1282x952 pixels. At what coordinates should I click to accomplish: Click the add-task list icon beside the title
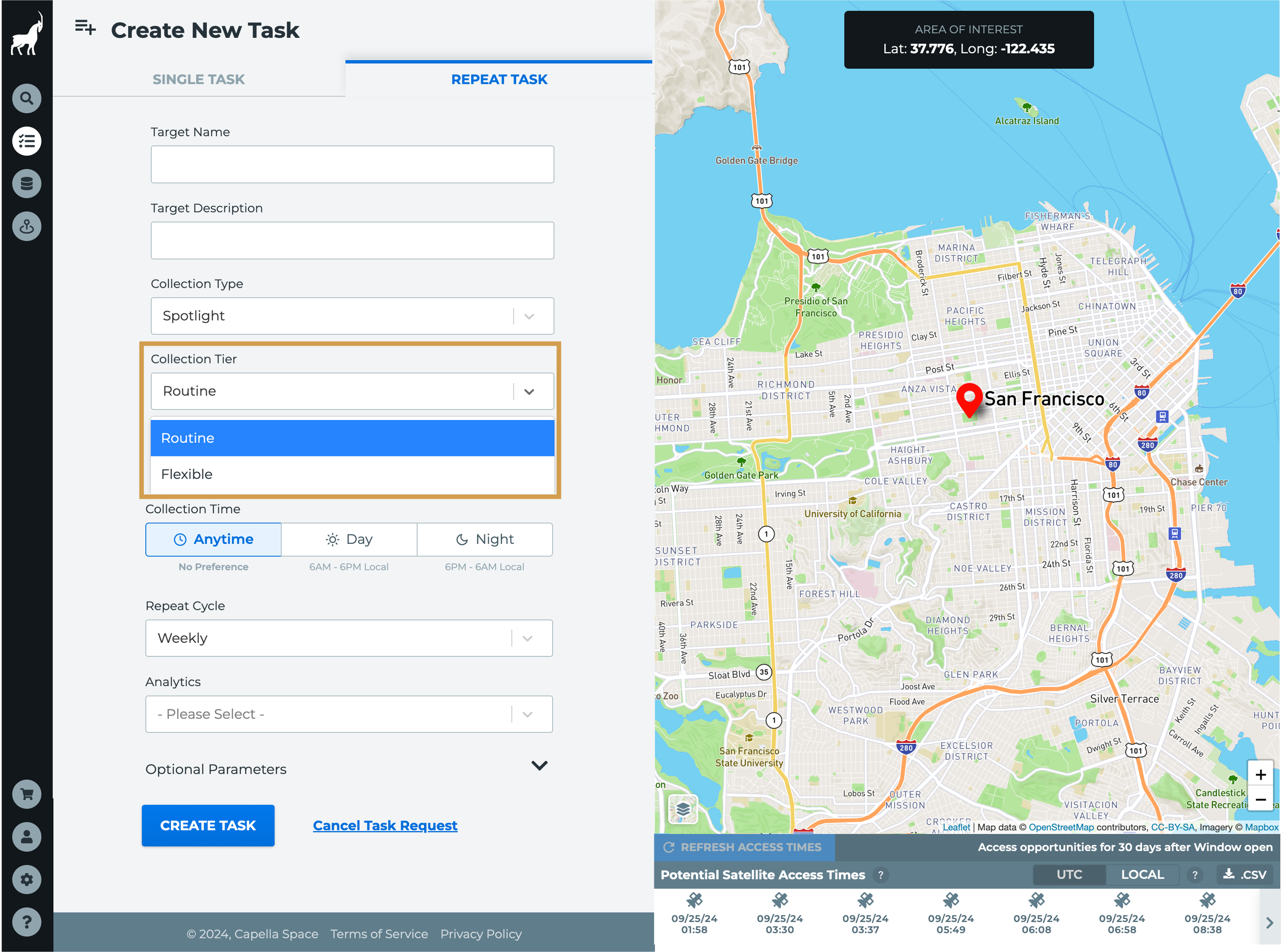[85, 27]
